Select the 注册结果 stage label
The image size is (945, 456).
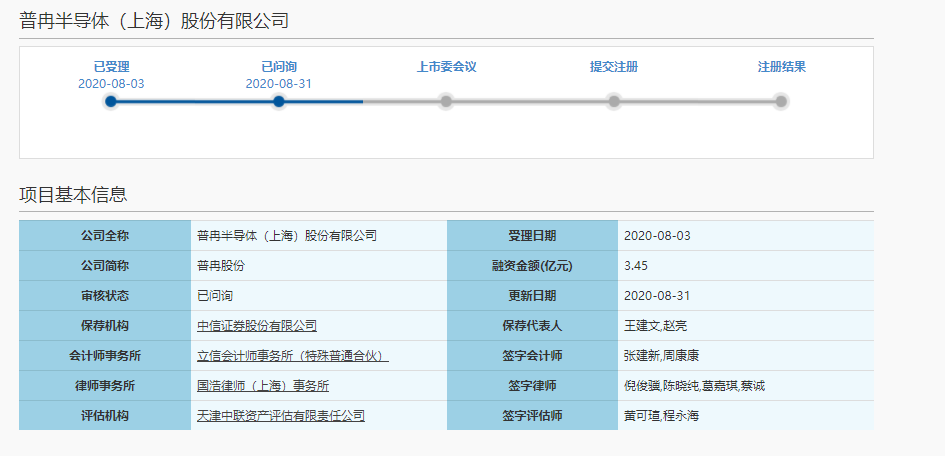tap(781, 67)
